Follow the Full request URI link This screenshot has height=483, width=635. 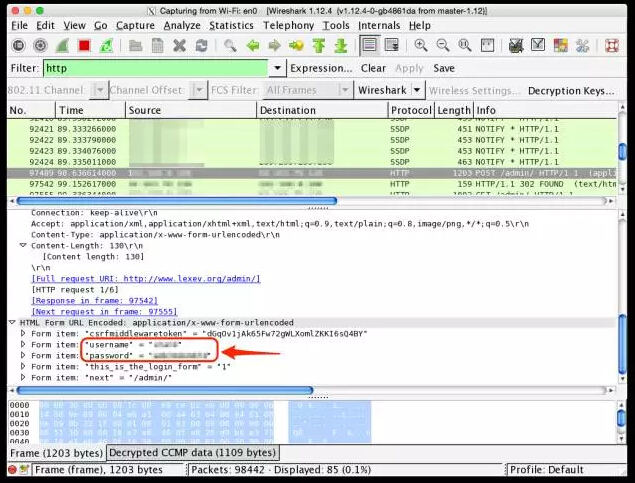tap(146, 279)
